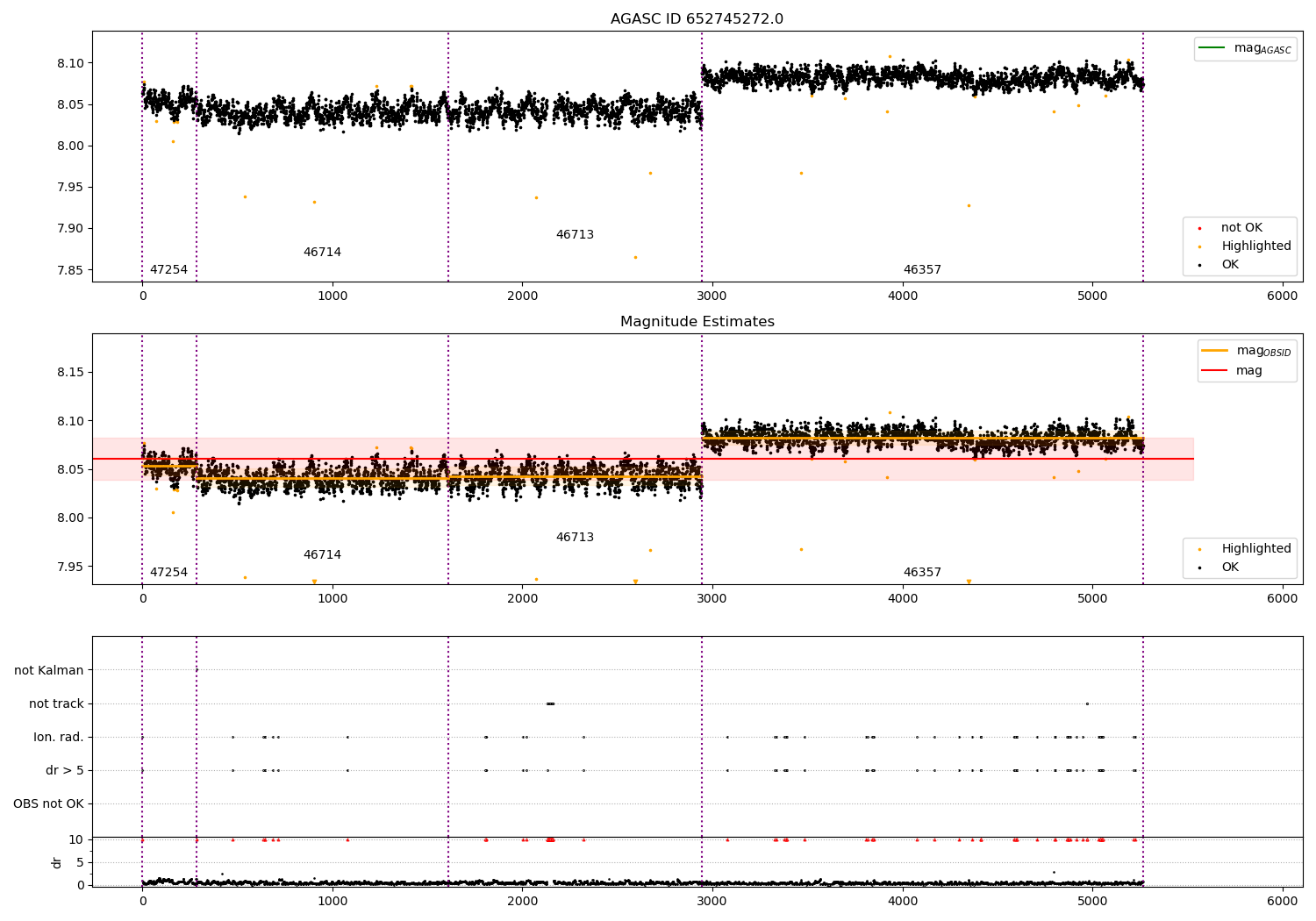Select obsid label 46714 in top plot
Image resolution: width=1316 pixels, height=921 pixels.
coord(322,253)
